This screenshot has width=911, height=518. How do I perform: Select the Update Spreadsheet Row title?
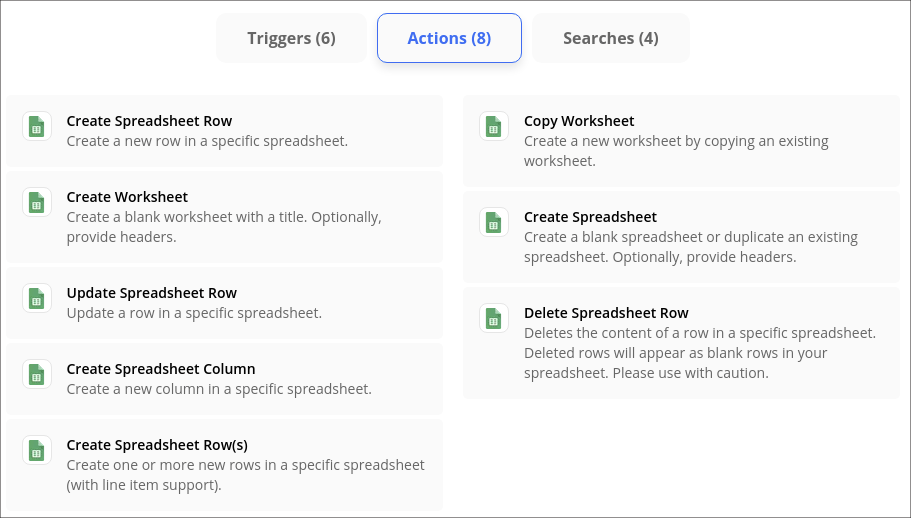pyautogui.click(x=151, y=293)
